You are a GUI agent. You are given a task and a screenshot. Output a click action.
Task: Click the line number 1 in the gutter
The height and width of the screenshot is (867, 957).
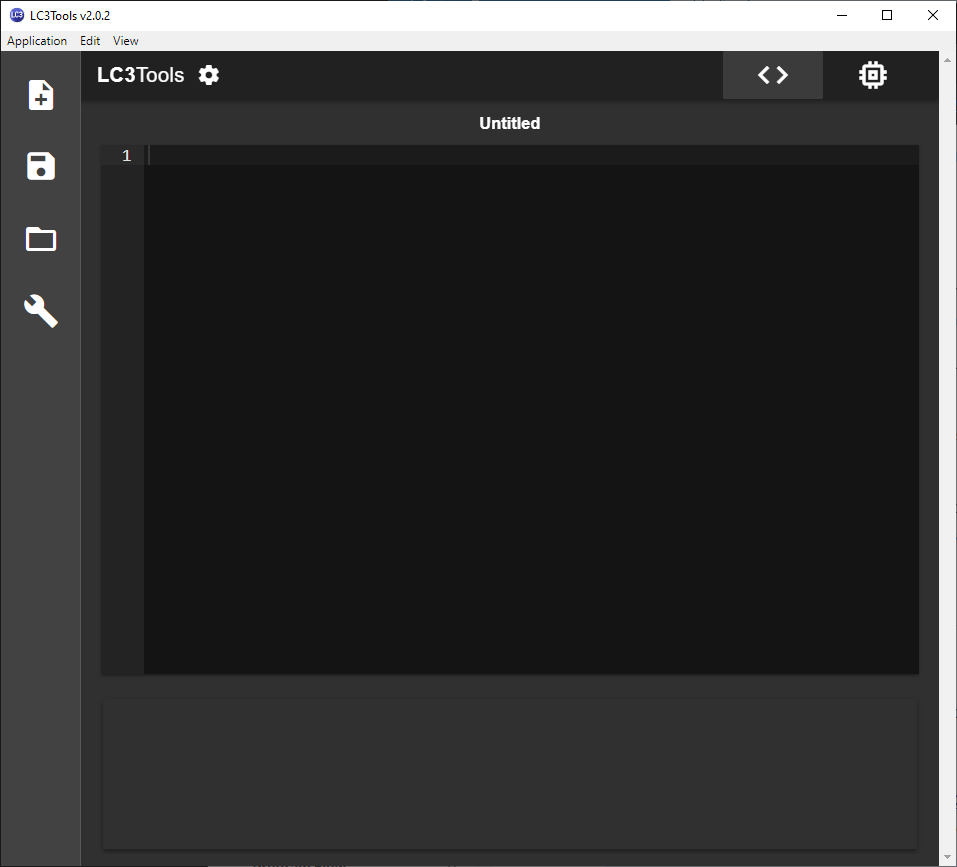coord(126,156)
